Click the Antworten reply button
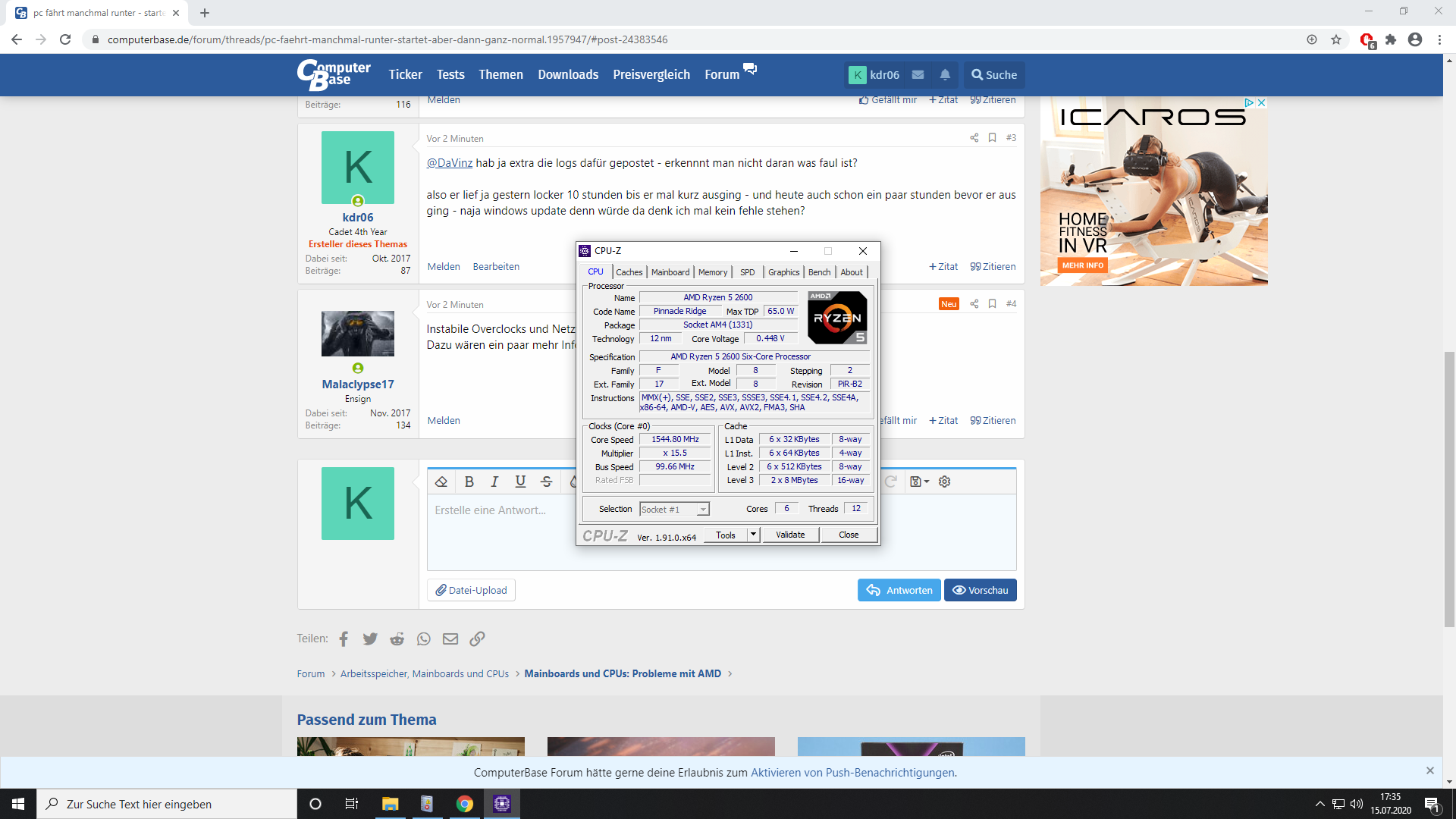The height and width of the screenshot is (819, 1456). click(899, 590)
